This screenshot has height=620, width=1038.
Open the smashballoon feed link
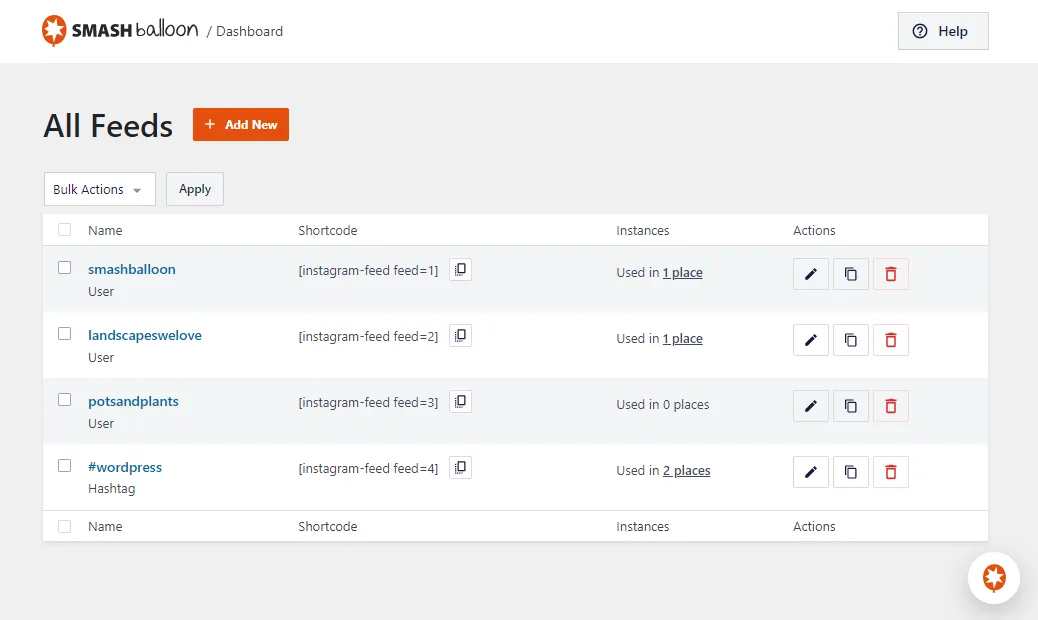(132, 269)
